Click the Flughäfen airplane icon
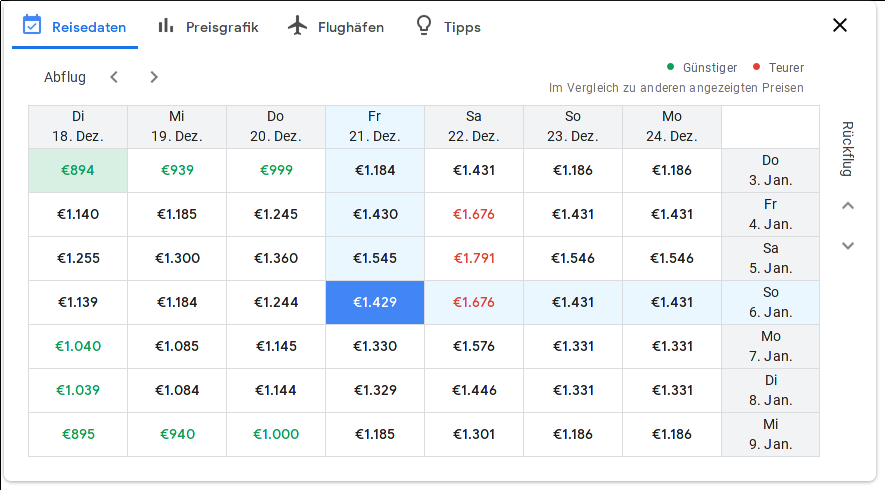Image resolution: width=885 pixels, height=490 pixels. point(297,25)
